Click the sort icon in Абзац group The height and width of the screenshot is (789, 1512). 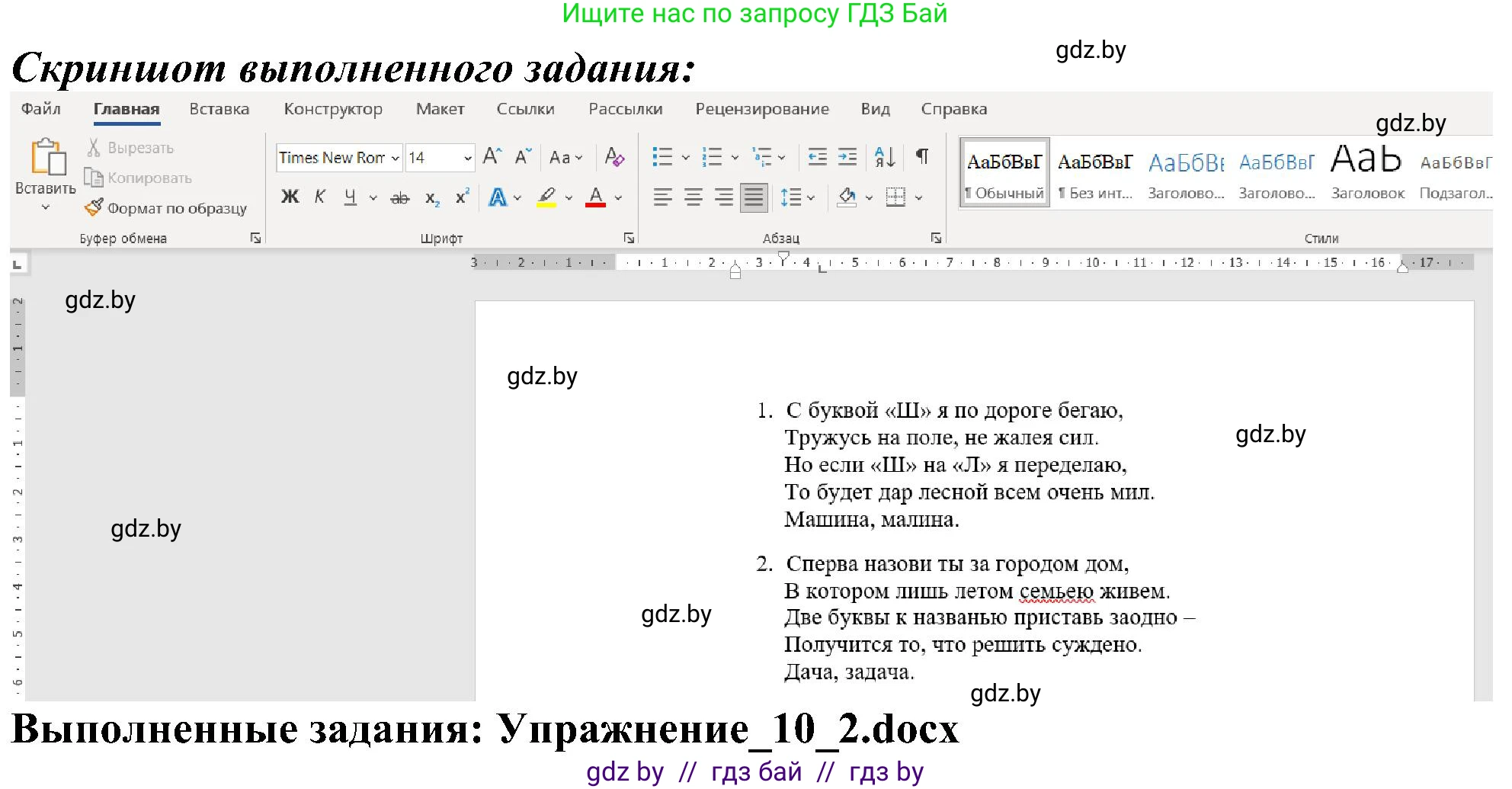pyautogui.click(x=885, y=156)
